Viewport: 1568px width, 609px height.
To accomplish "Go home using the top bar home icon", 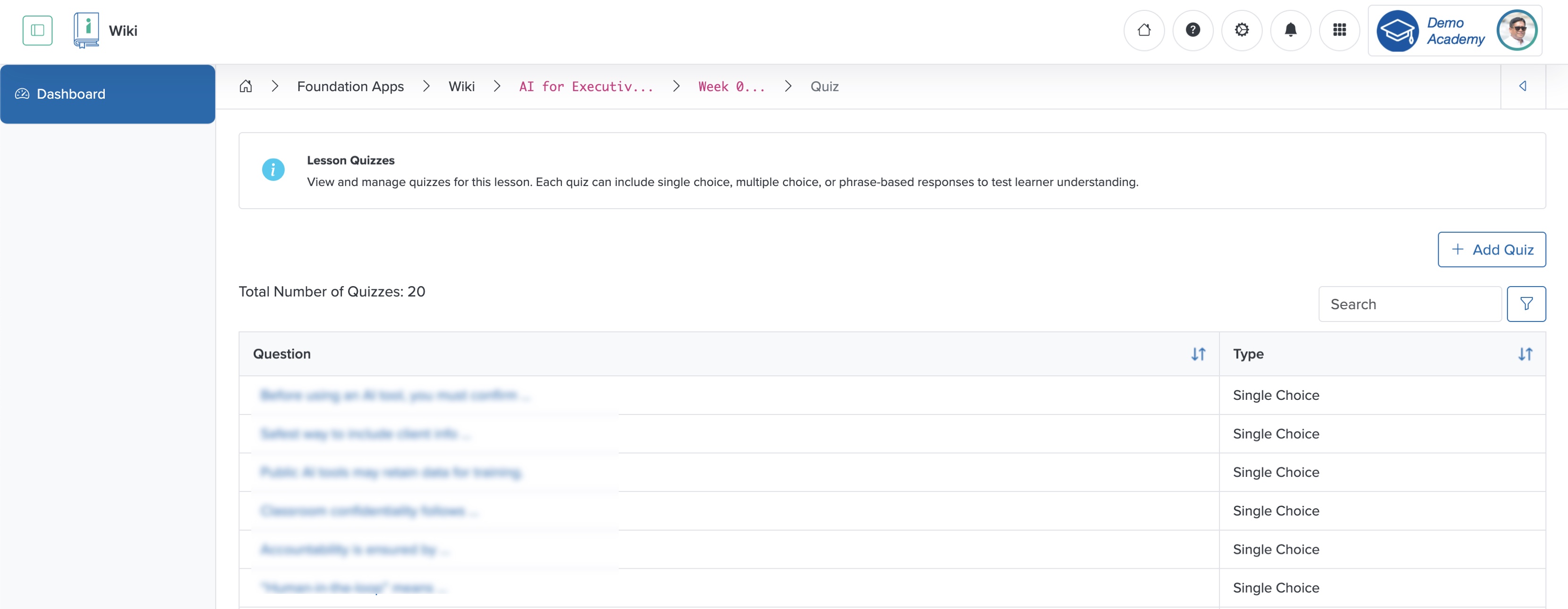I will [1144, 30].
